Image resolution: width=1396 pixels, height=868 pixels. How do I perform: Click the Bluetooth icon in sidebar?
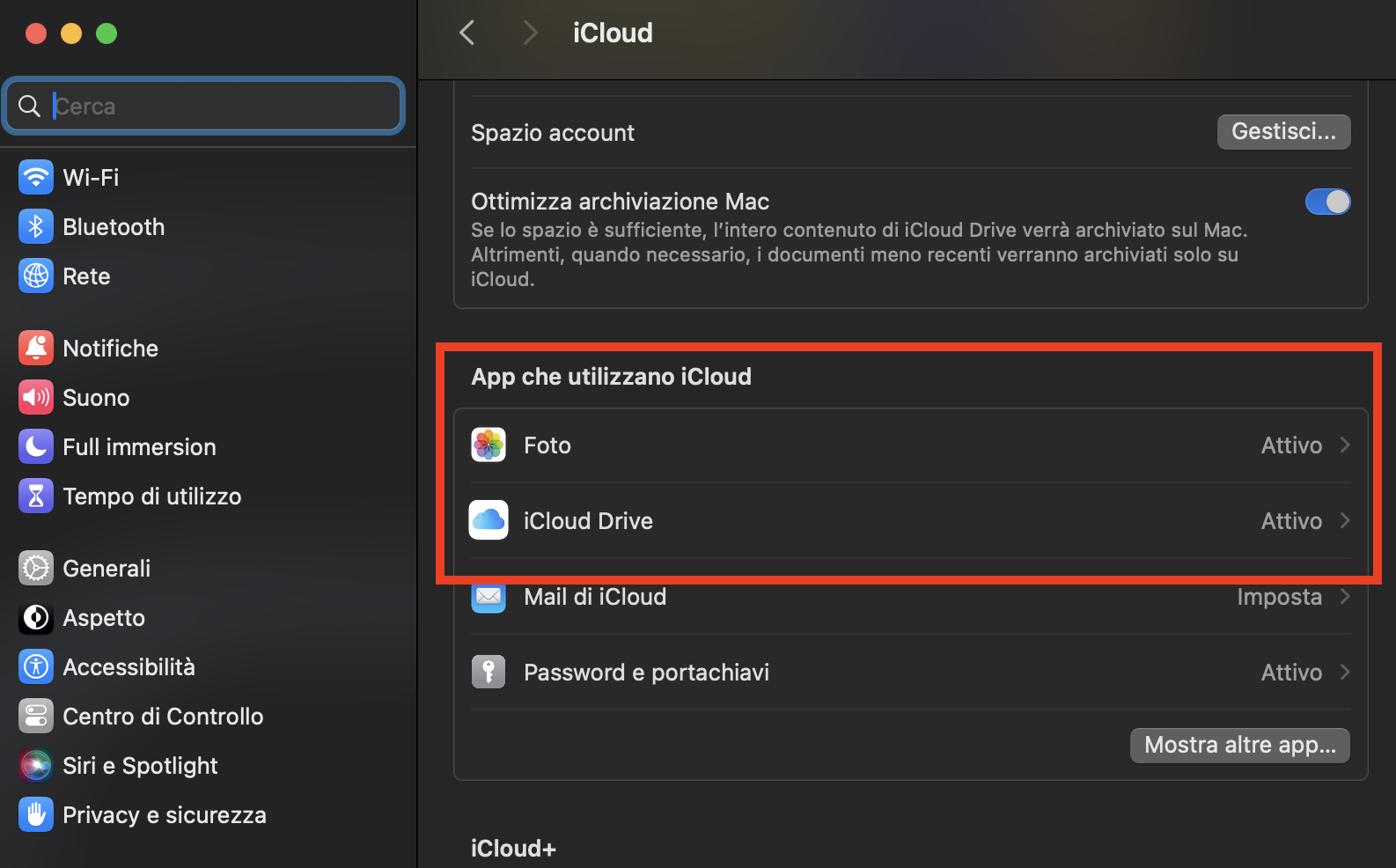[x=36, y=226]
